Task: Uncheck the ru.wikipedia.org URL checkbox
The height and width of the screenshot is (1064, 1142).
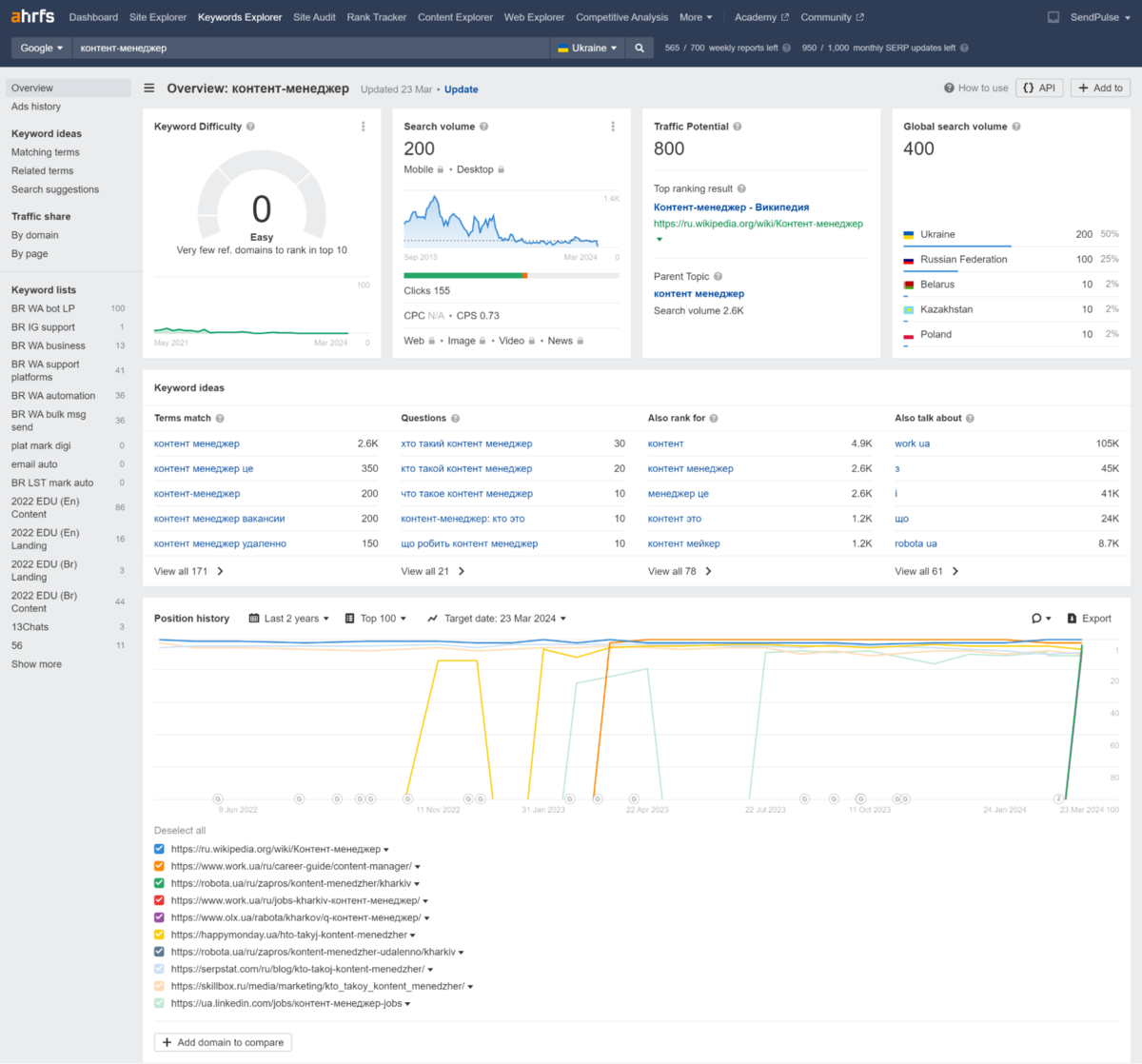Action: [x=159, y=849]
